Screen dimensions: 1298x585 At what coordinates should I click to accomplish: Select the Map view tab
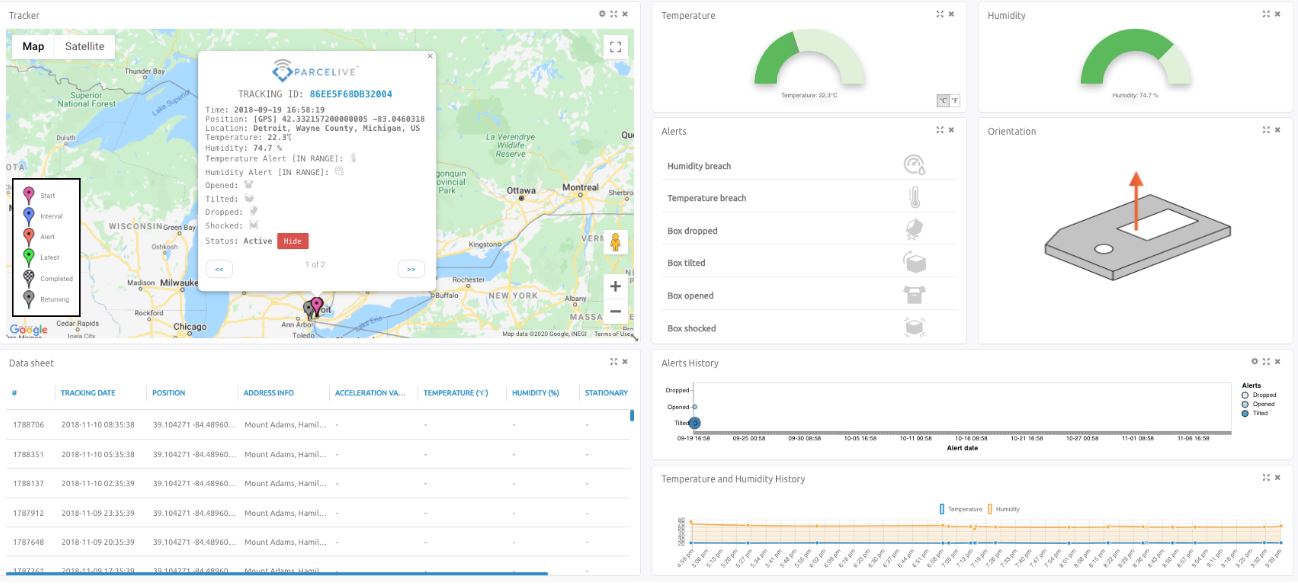[x=33, y=46]
